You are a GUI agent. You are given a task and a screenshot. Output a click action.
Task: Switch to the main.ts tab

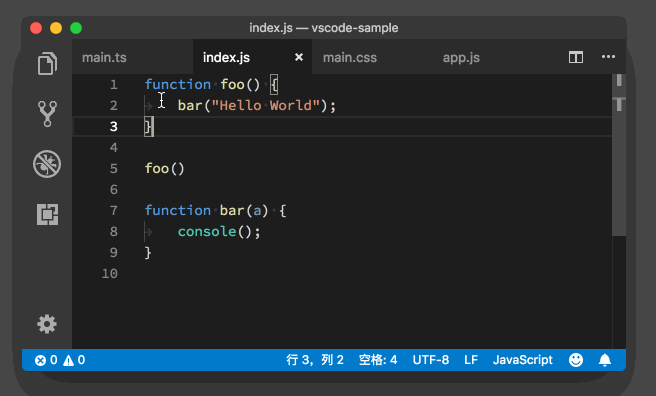[x=104, y=57]
